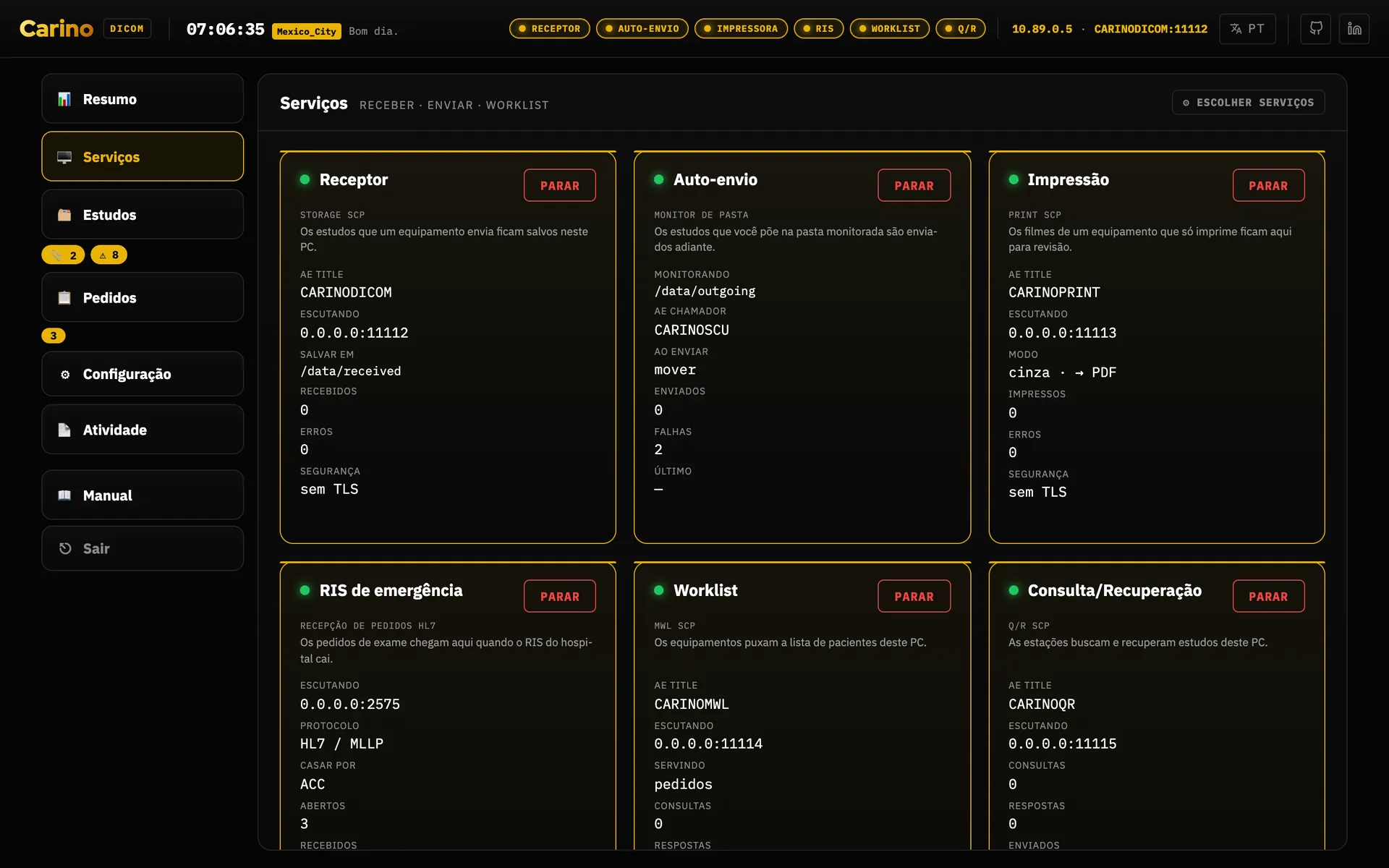The image size is (1389, 868).
Task: Click the HL7 / MLLP protocol value
Action: [x=341, y=744]
